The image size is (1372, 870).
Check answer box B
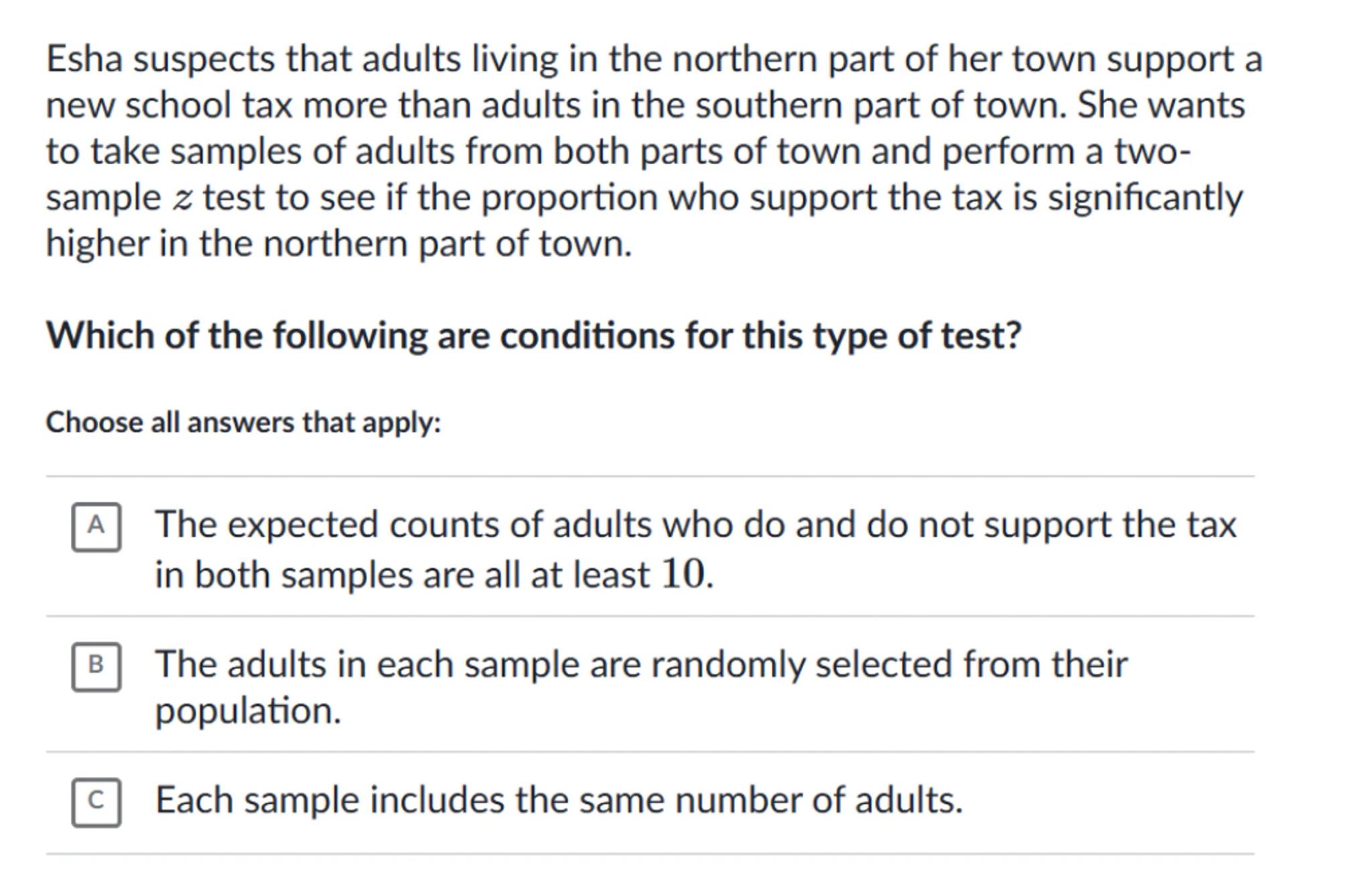pyautogui.click(x=96, y=666)
